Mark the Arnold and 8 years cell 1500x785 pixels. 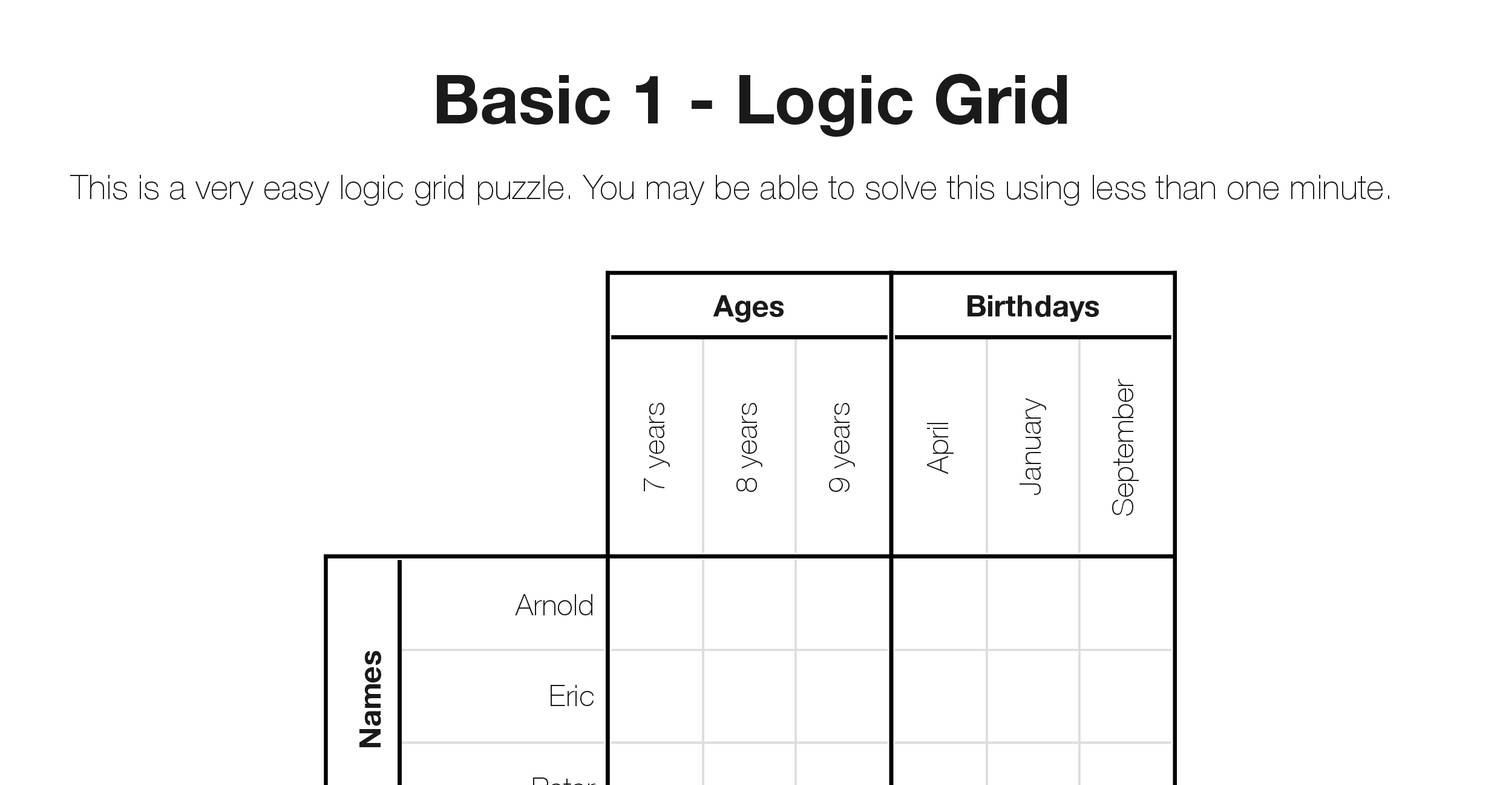coord(749,604)
